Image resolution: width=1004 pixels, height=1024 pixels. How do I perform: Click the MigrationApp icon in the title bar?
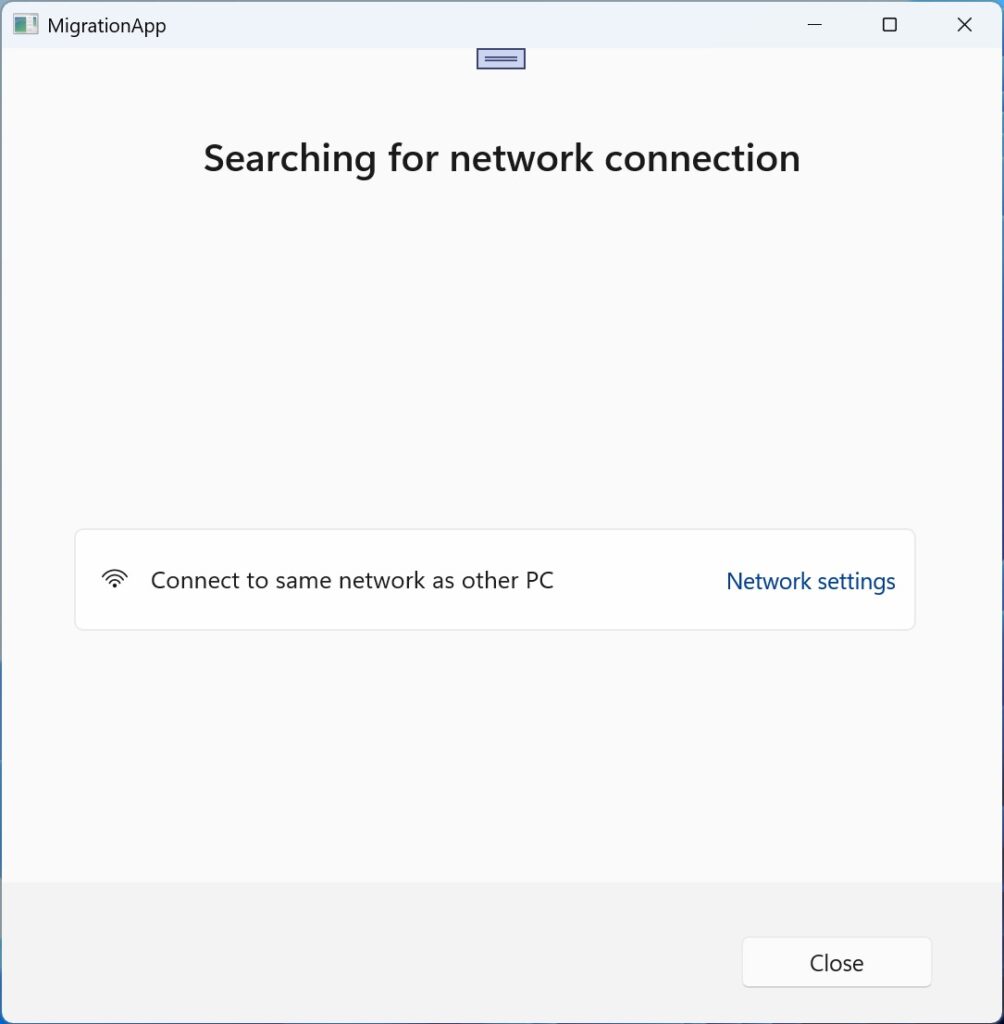coord(25,24)
